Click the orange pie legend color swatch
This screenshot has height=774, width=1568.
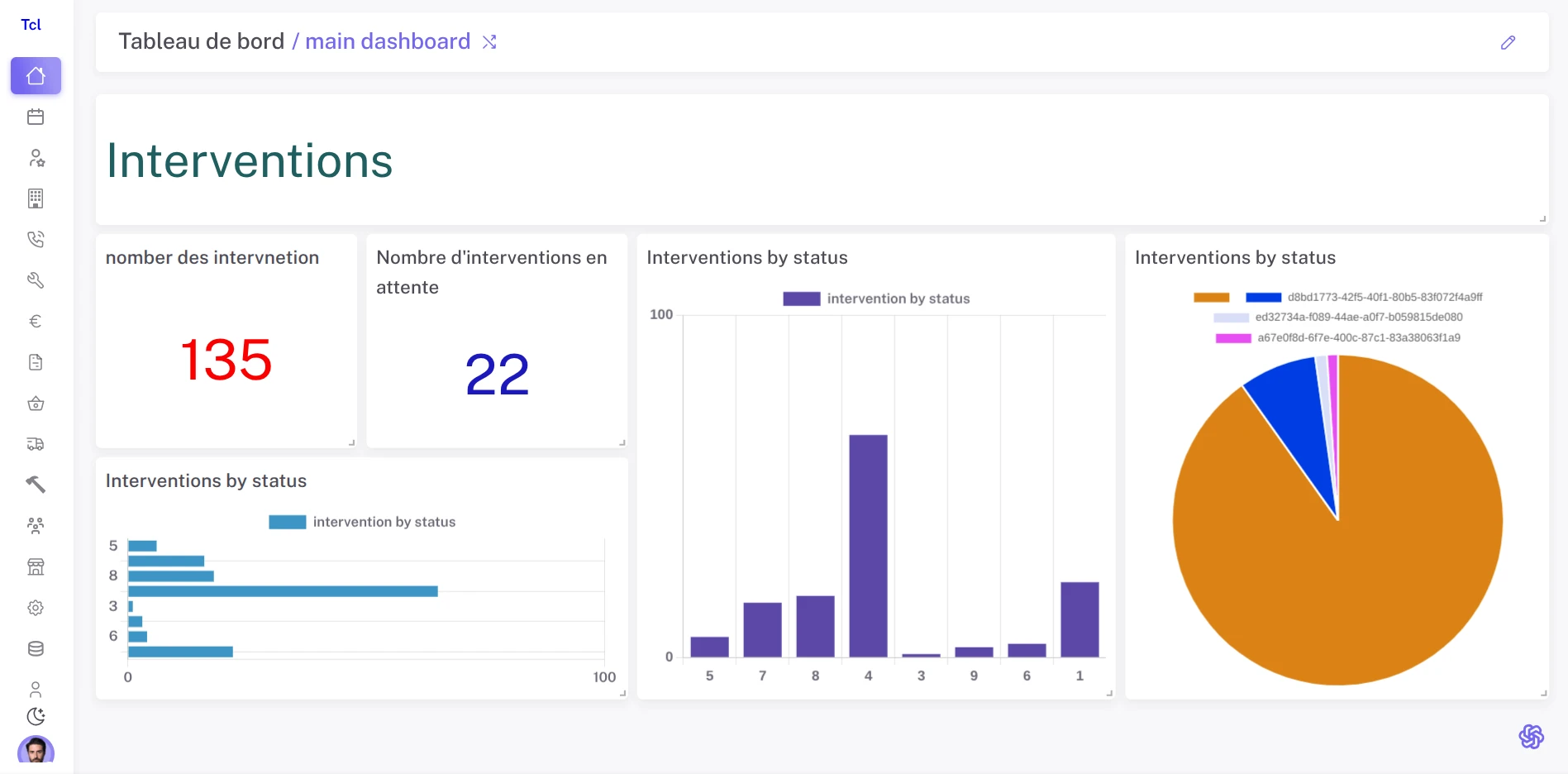[x=1211, y=298]
